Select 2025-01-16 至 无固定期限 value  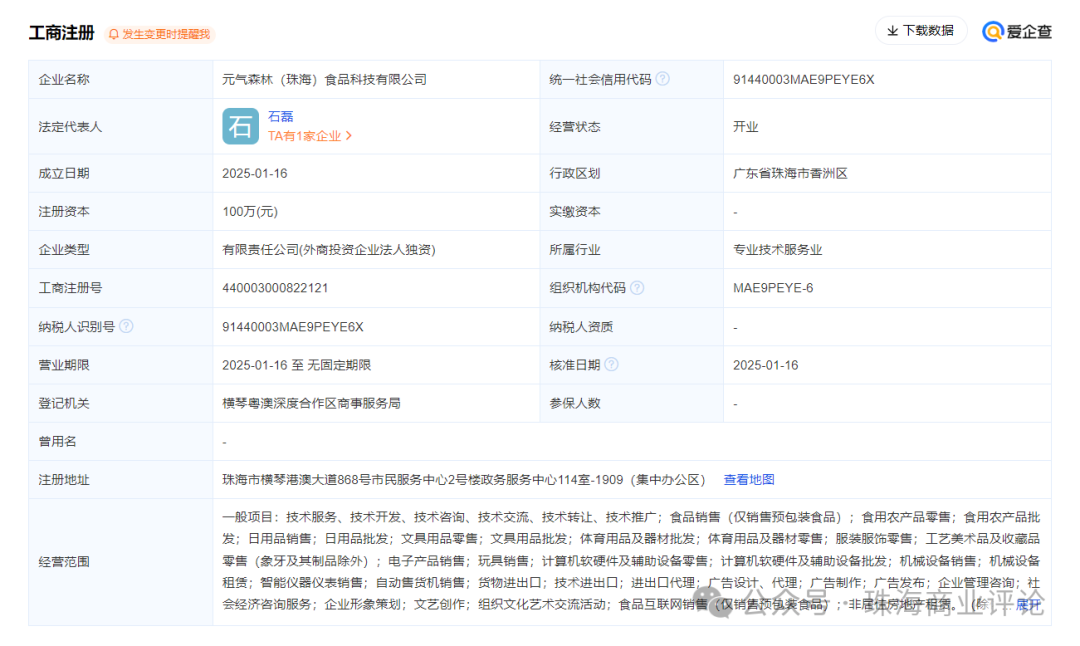coord(296,365)
